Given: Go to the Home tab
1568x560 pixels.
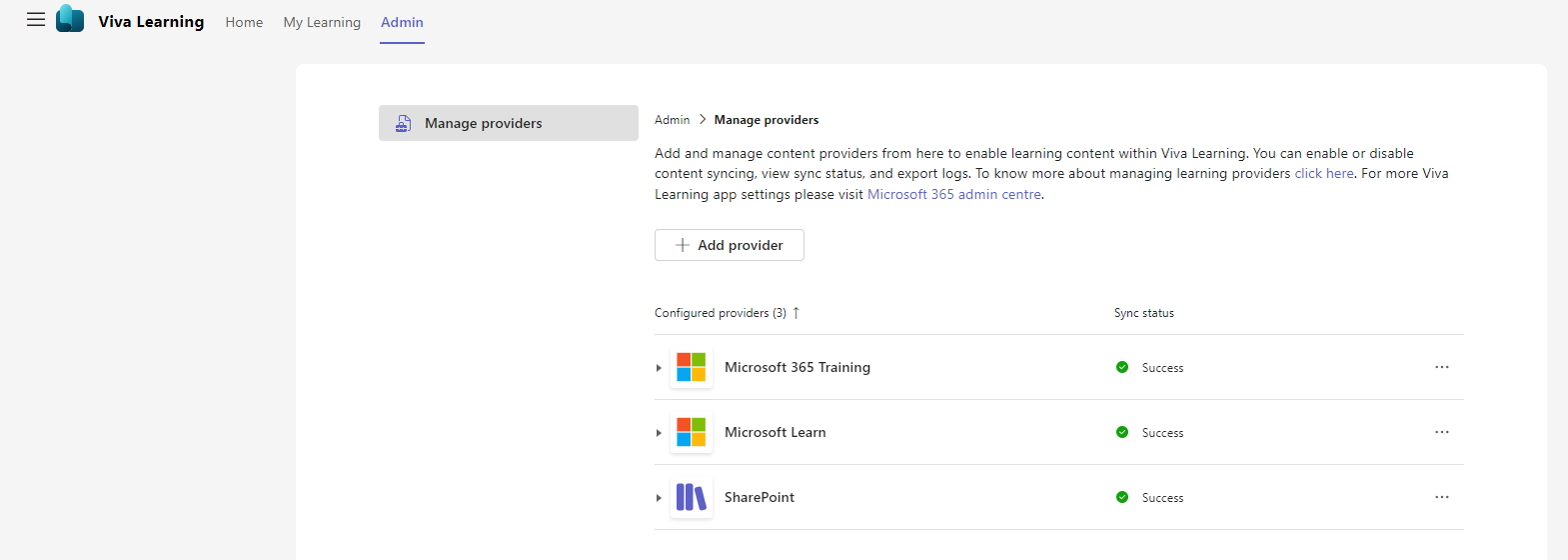Looking at the screenshot, I should 244,22.
